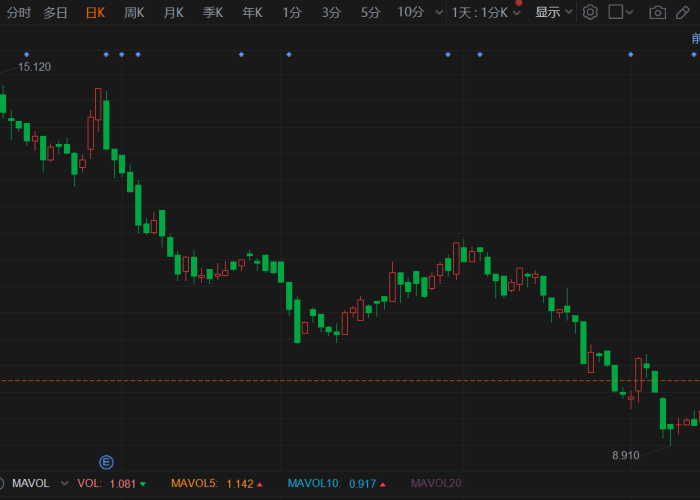
Task: Expand more minute periods arrow after 10分
Action: coord(439,12)
